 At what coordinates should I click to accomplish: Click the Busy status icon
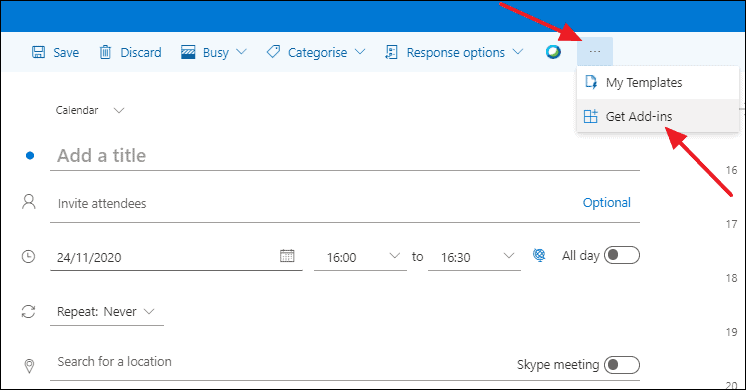188,52
